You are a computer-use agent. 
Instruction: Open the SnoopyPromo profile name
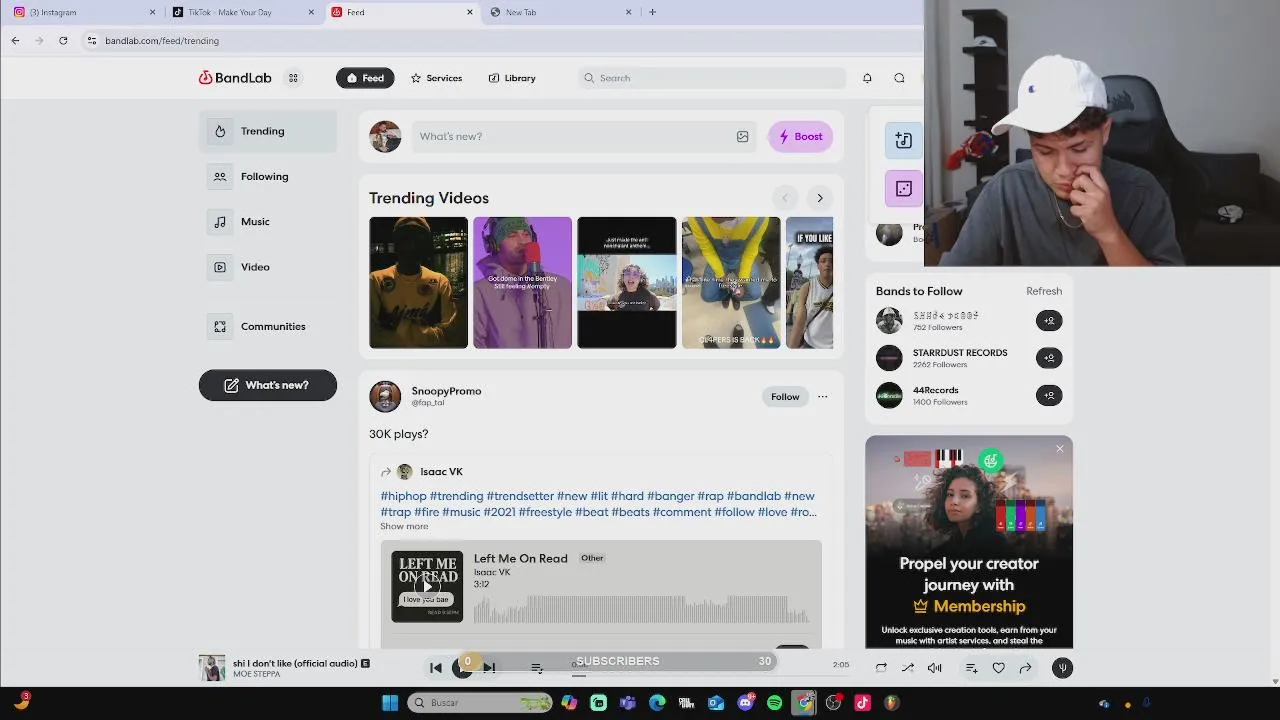pos(446,391)
